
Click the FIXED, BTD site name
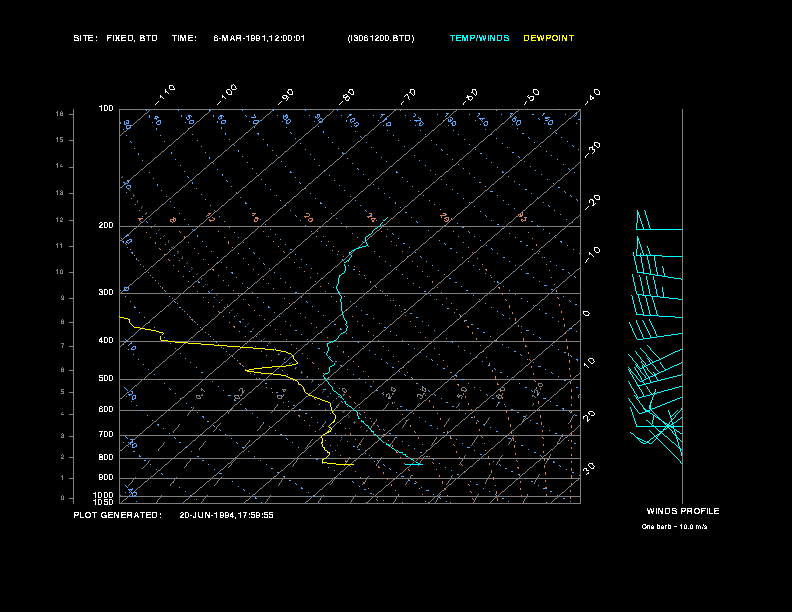[x=132, y=38]
